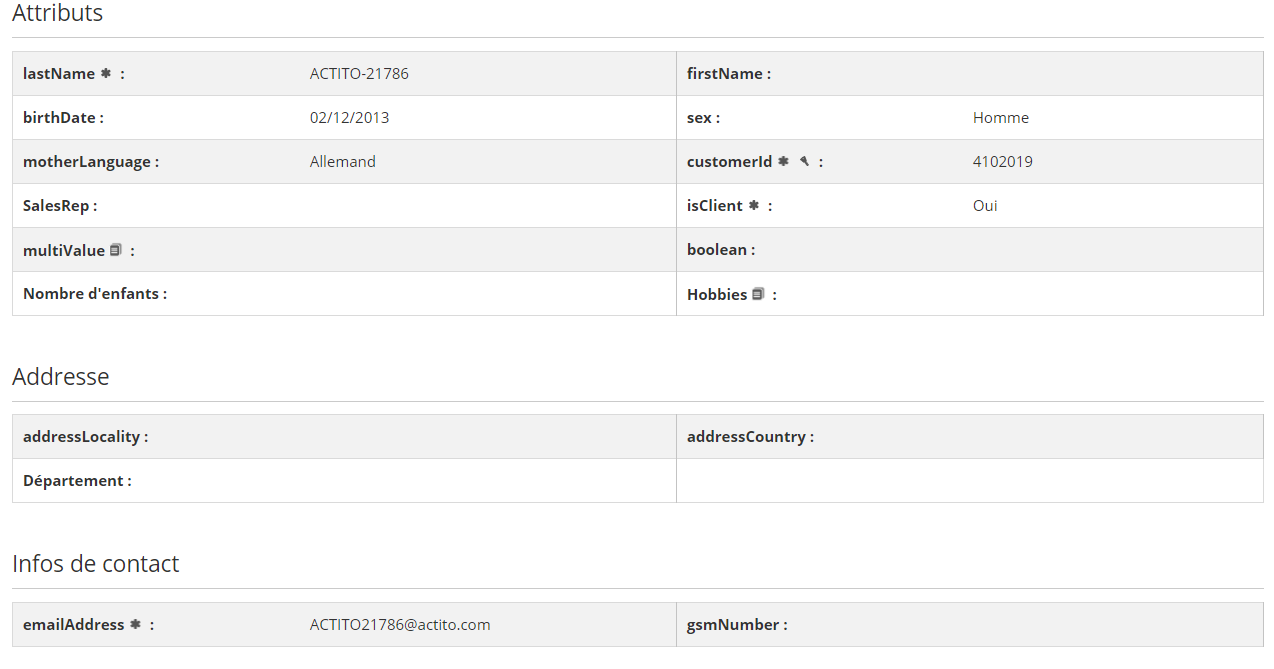
Task: Click the Oui value for isClient
Action: [985, 206]
